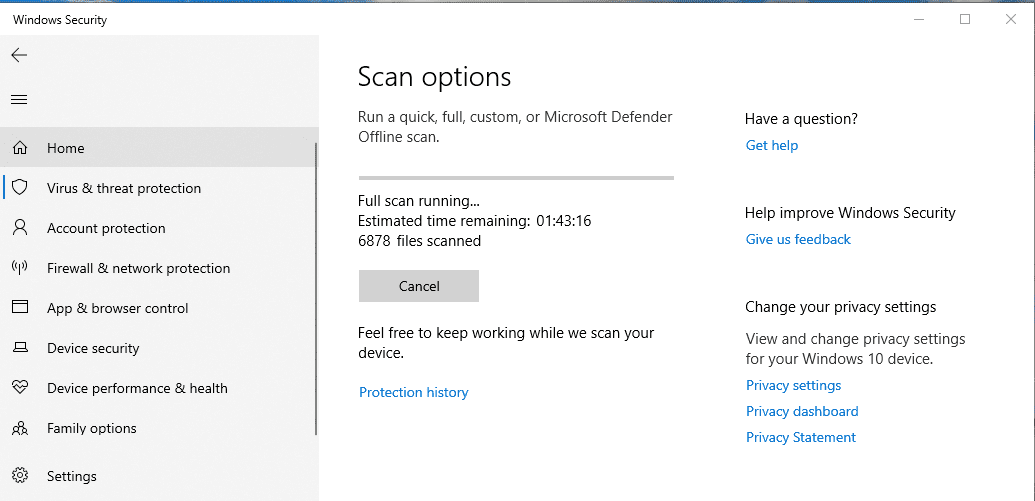
Task: Click the heart icon for Device health
Action: tap(20, 388)
